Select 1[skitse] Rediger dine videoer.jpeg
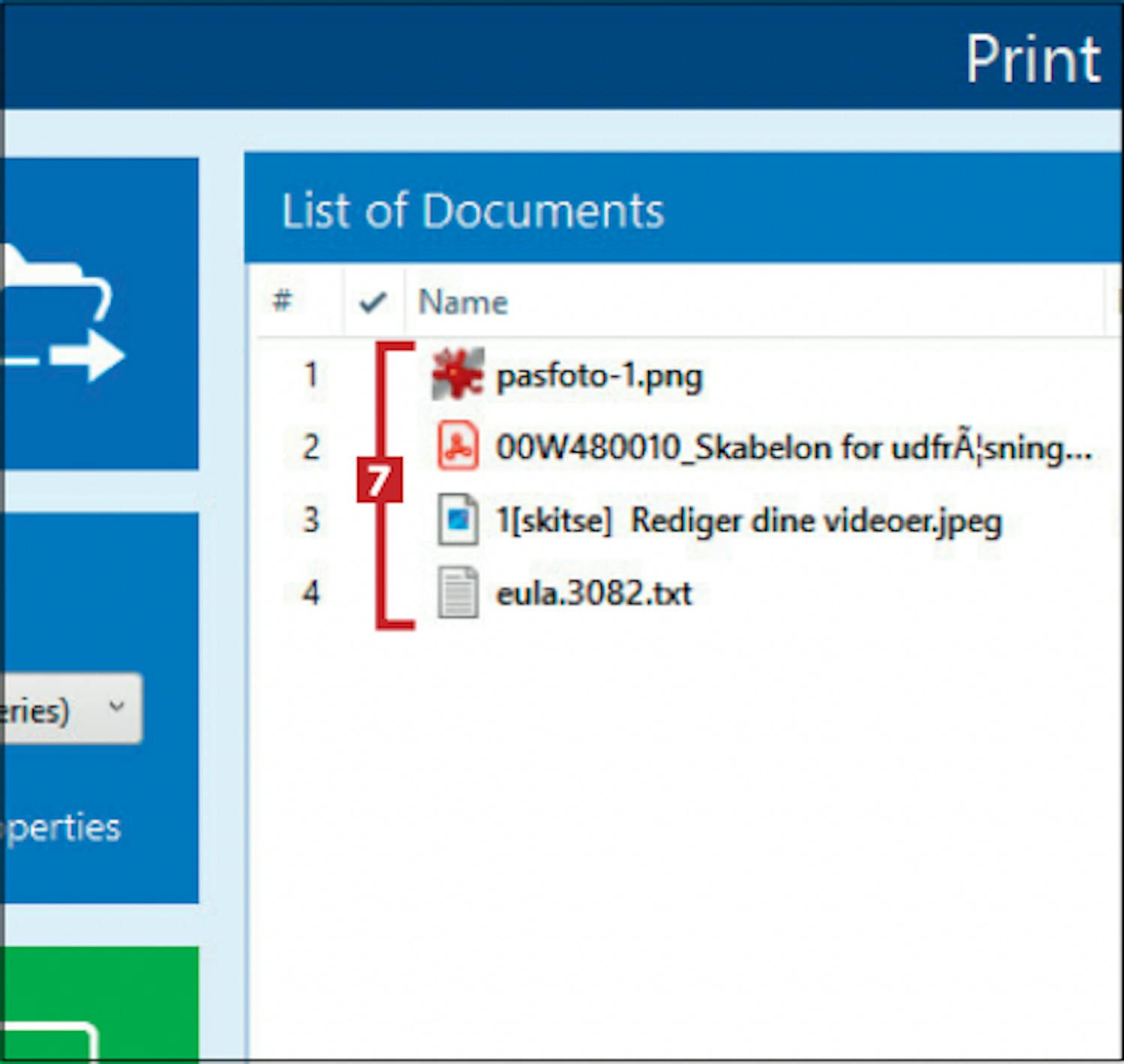 pos(749,521)
